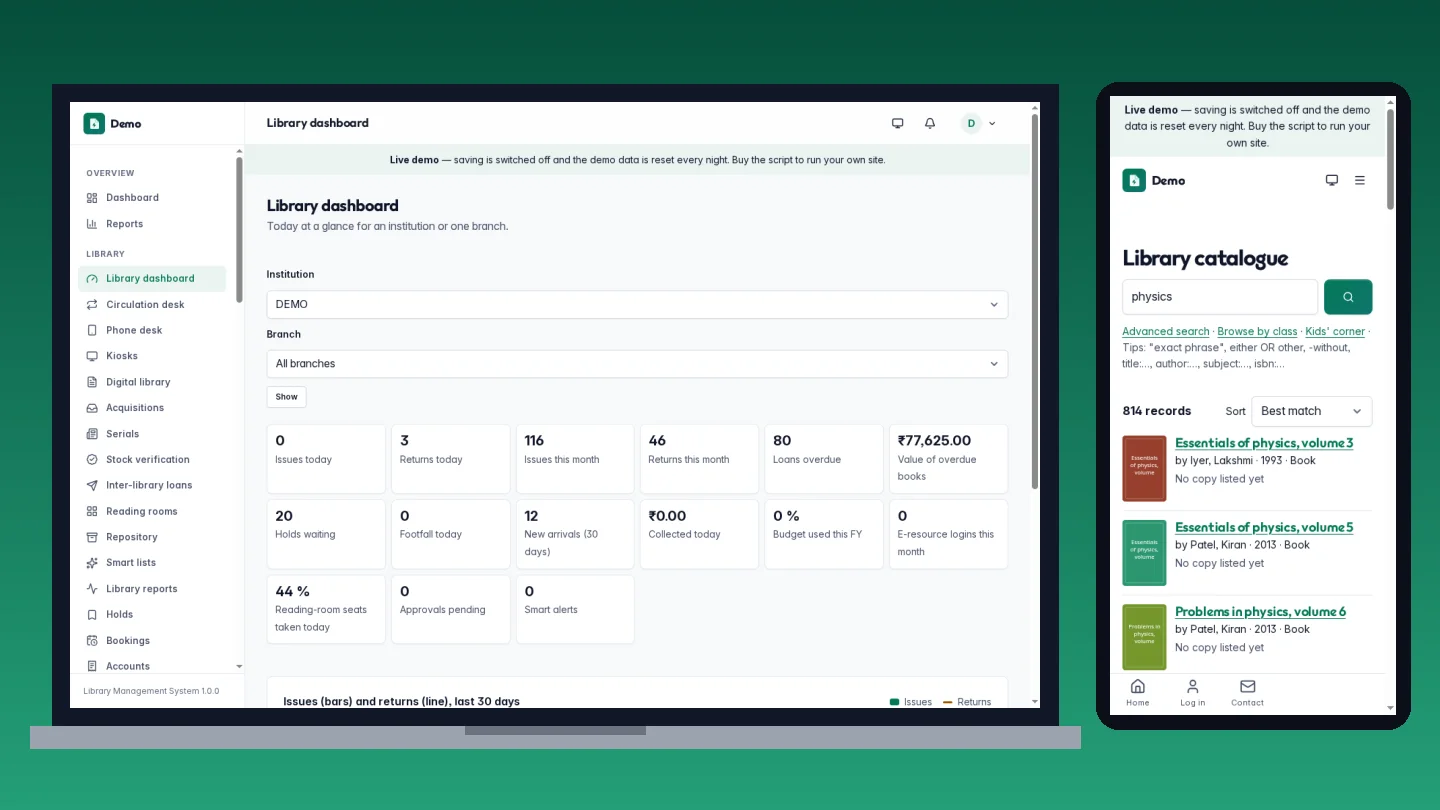Click the Circulation desk arrows icon
Image resolution: width=1440 pixels, height=810 pixels.
tap(92, 305)
